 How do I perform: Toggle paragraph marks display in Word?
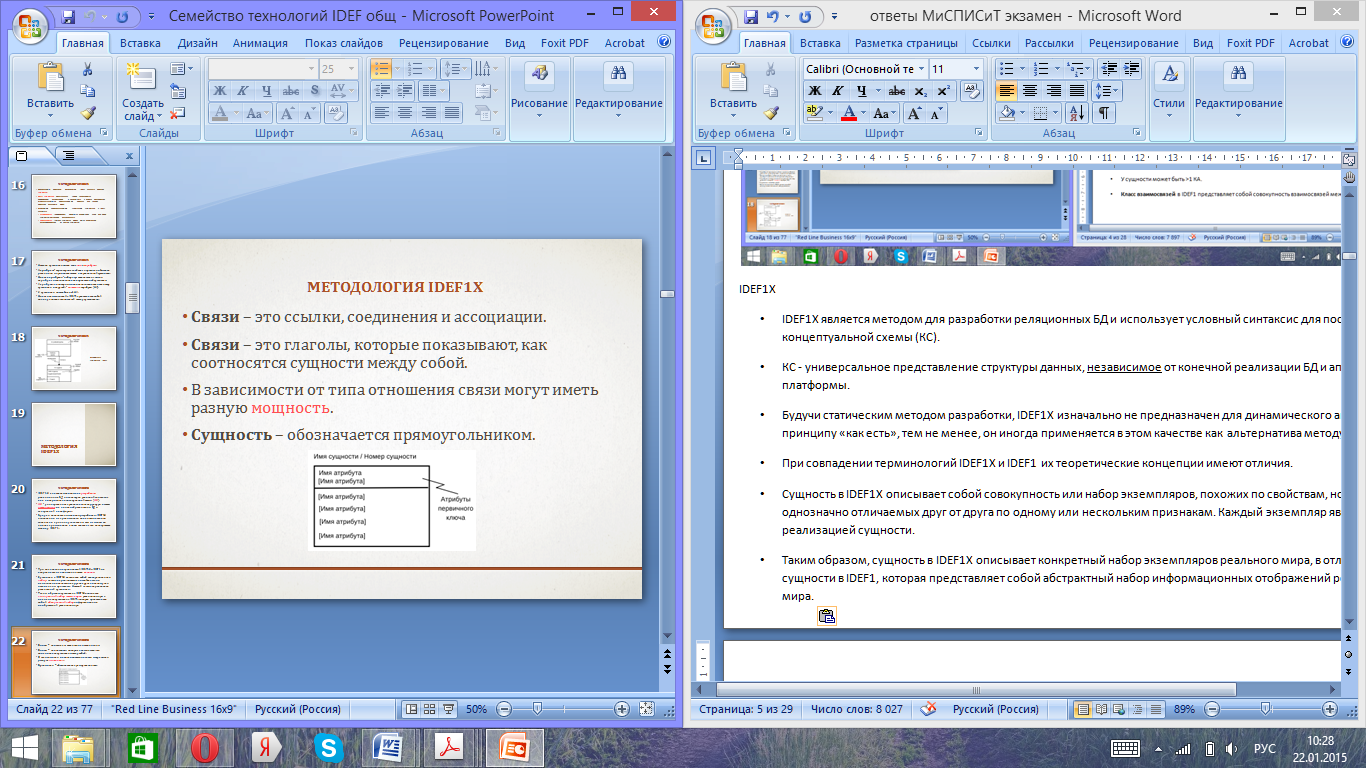[1104, 113]
